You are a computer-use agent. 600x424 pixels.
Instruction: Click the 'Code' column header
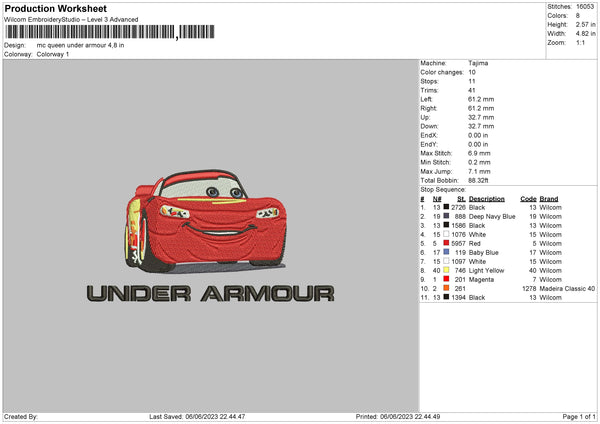(528, 199)
